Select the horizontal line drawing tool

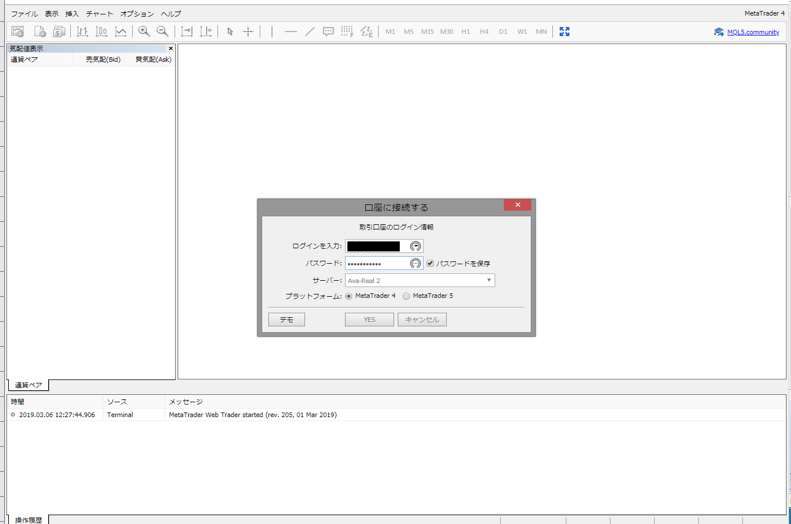291,32
